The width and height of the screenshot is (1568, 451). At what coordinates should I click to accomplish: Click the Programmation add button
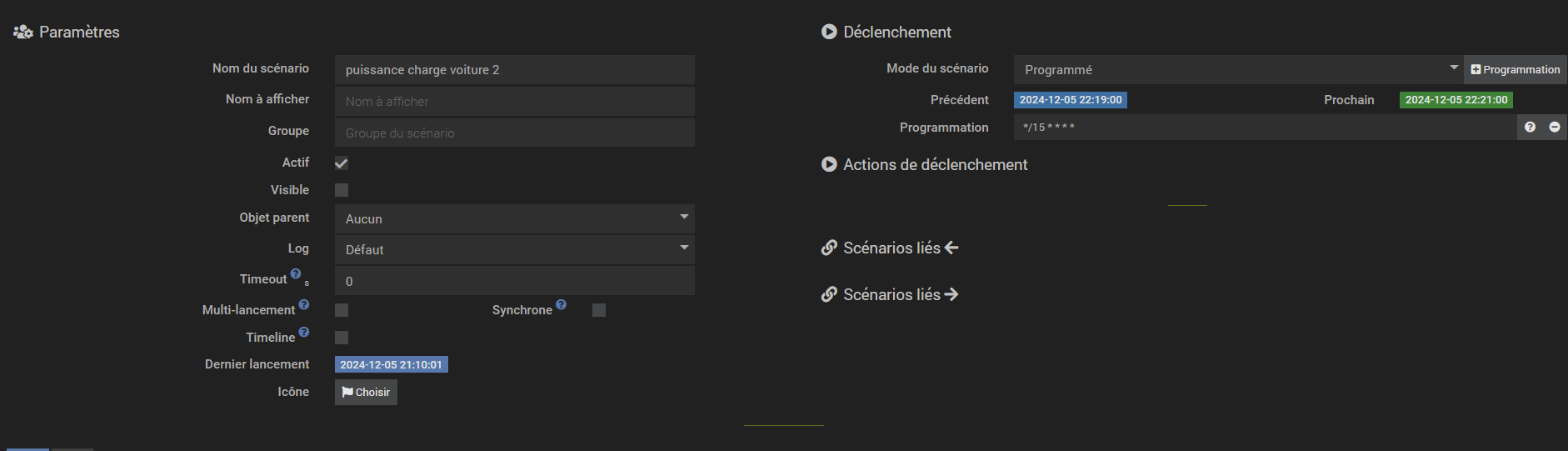1516,70
